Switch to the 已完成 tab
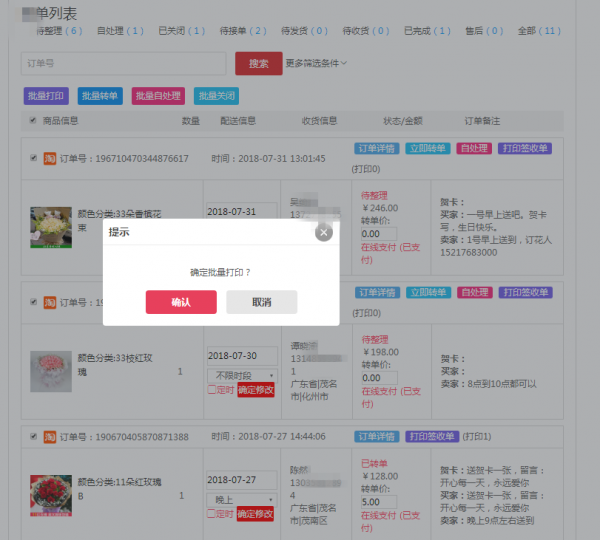Viewport: 600px width, 540px height. pyautogui.click(x=432, y=31)
